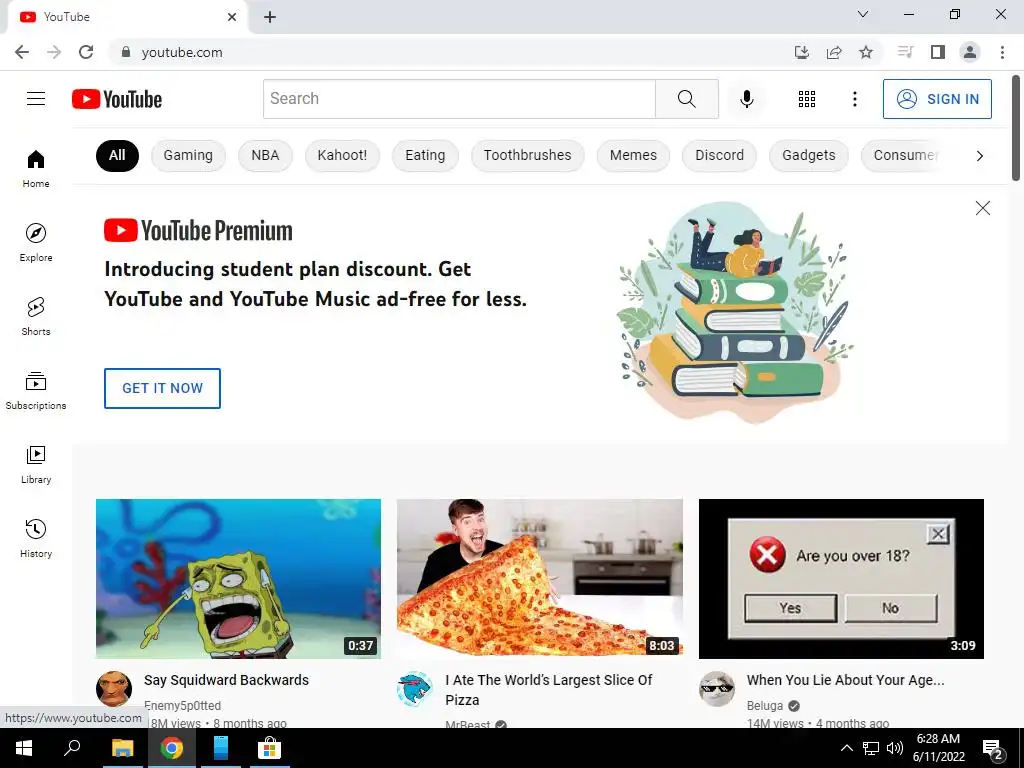Open Microsoft Store from taskbar
Image resolution: width=1024 pixels, height=768 pixels.
click(269, 748)
